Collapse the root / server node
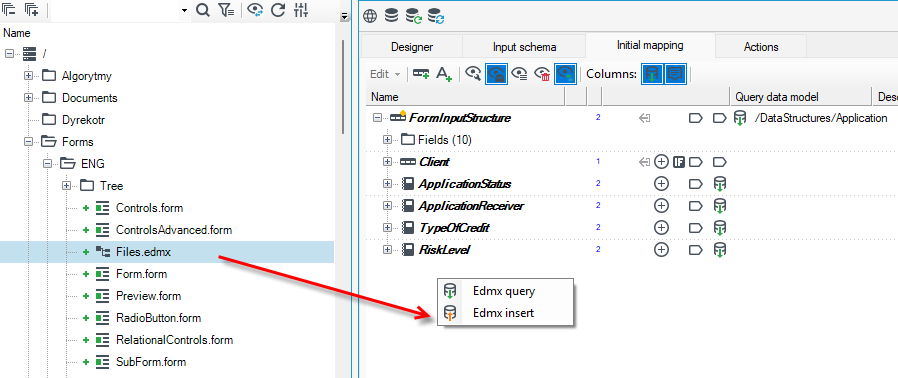The height and width of the screenshot is (378, 898). [x=9, y=54]
